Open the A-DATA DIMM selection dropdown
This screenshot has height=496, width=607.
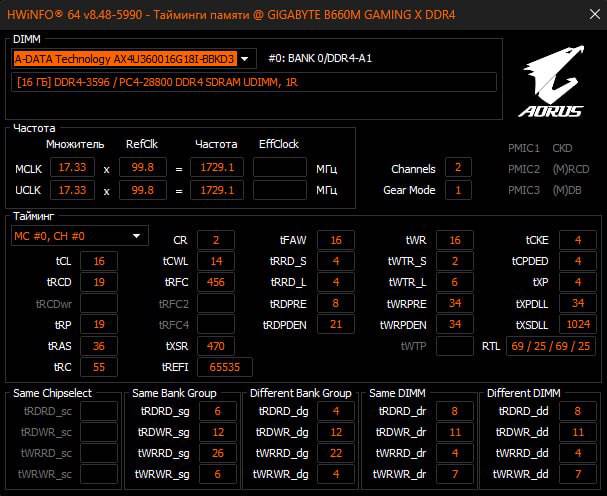(x=245, y=59)
